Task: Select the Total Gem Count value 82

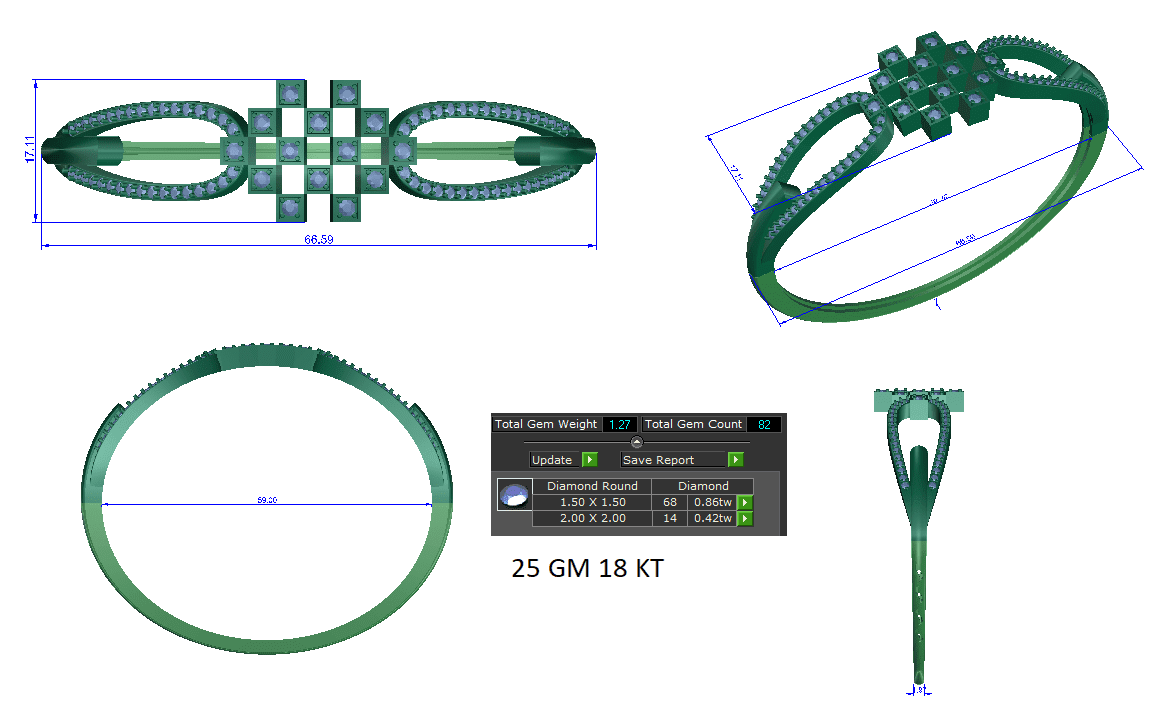Action: coord(763,424)
